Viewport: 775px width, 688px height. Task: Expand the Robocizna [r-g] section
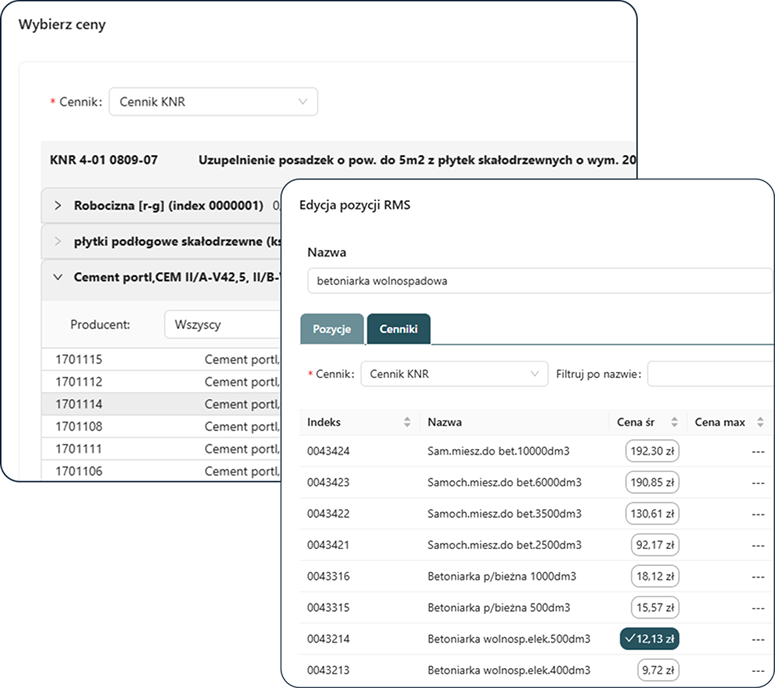pos(58,206)
